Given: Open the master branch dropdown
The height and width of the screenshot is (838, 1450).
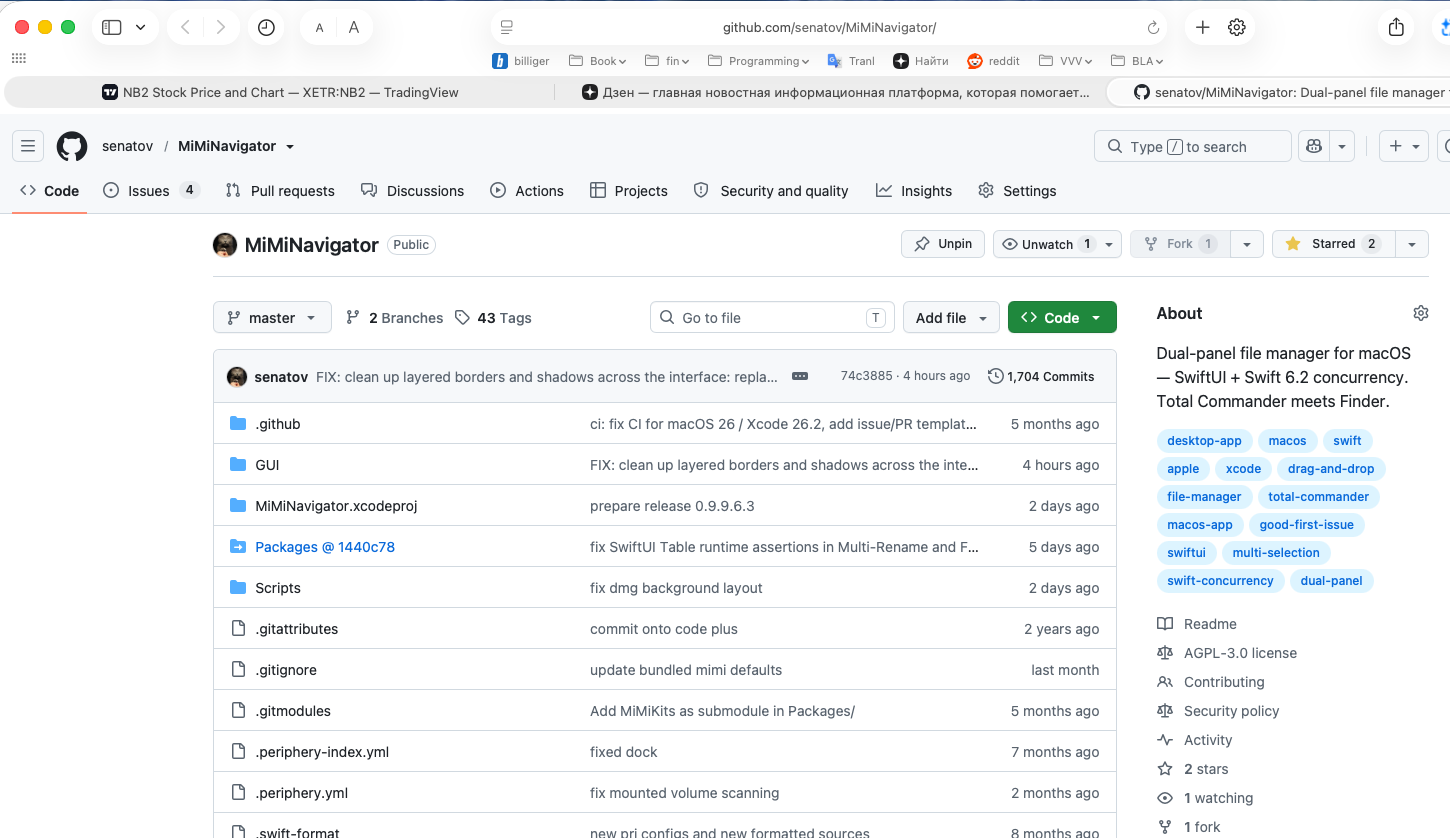Looking at the screenshot, I should pos(272,318).
